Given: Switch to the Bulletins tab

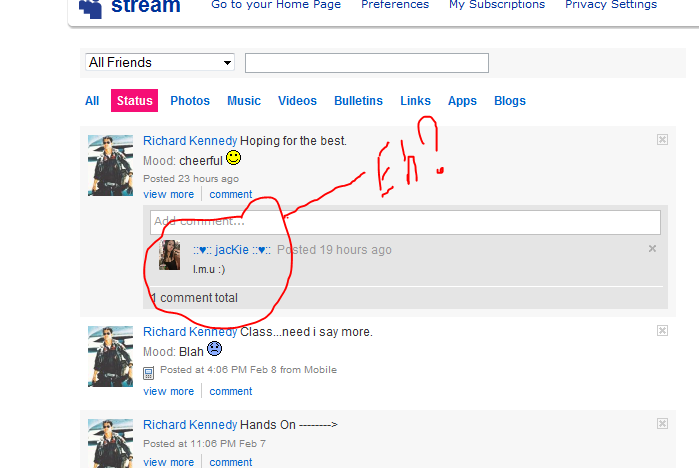Looking at the screenshot, I should (x=358, y=101).
